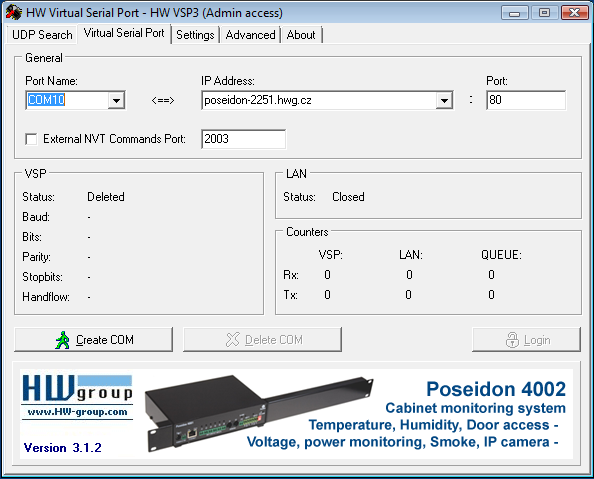Click the Baud label in VSP group

[36, 217]
